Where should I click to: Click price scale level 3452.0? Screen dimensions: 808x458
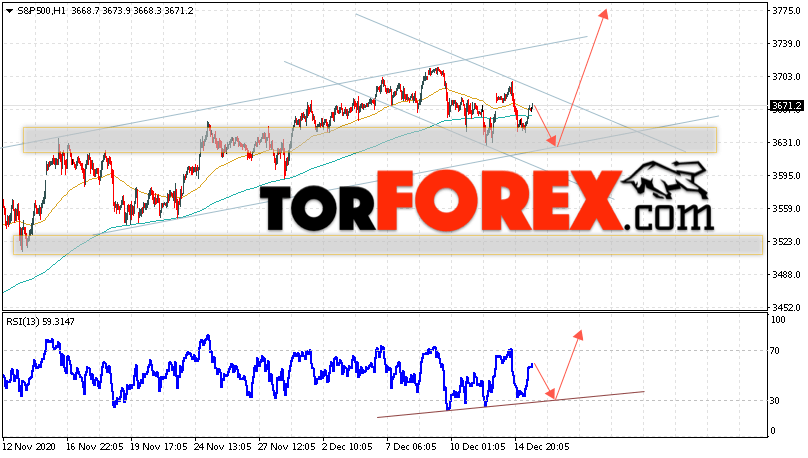pos(786,308)
